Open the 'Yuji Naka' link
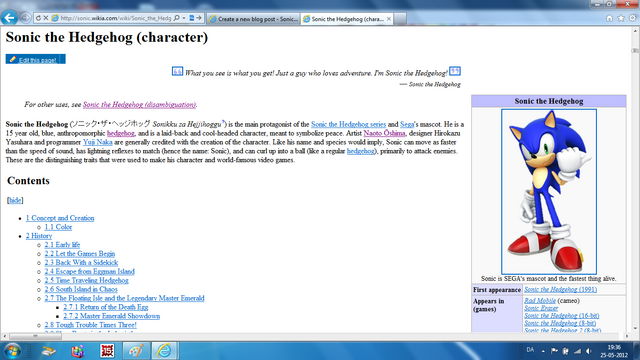Image resolution: width=640 pixels, height=360 pixels. (98, 142)
